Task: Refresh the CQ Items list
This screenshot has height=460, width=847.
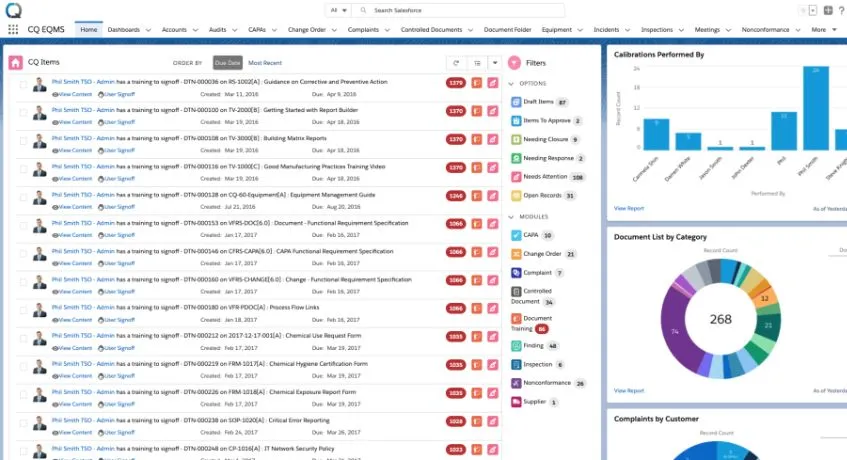Action: click(456, 63)
